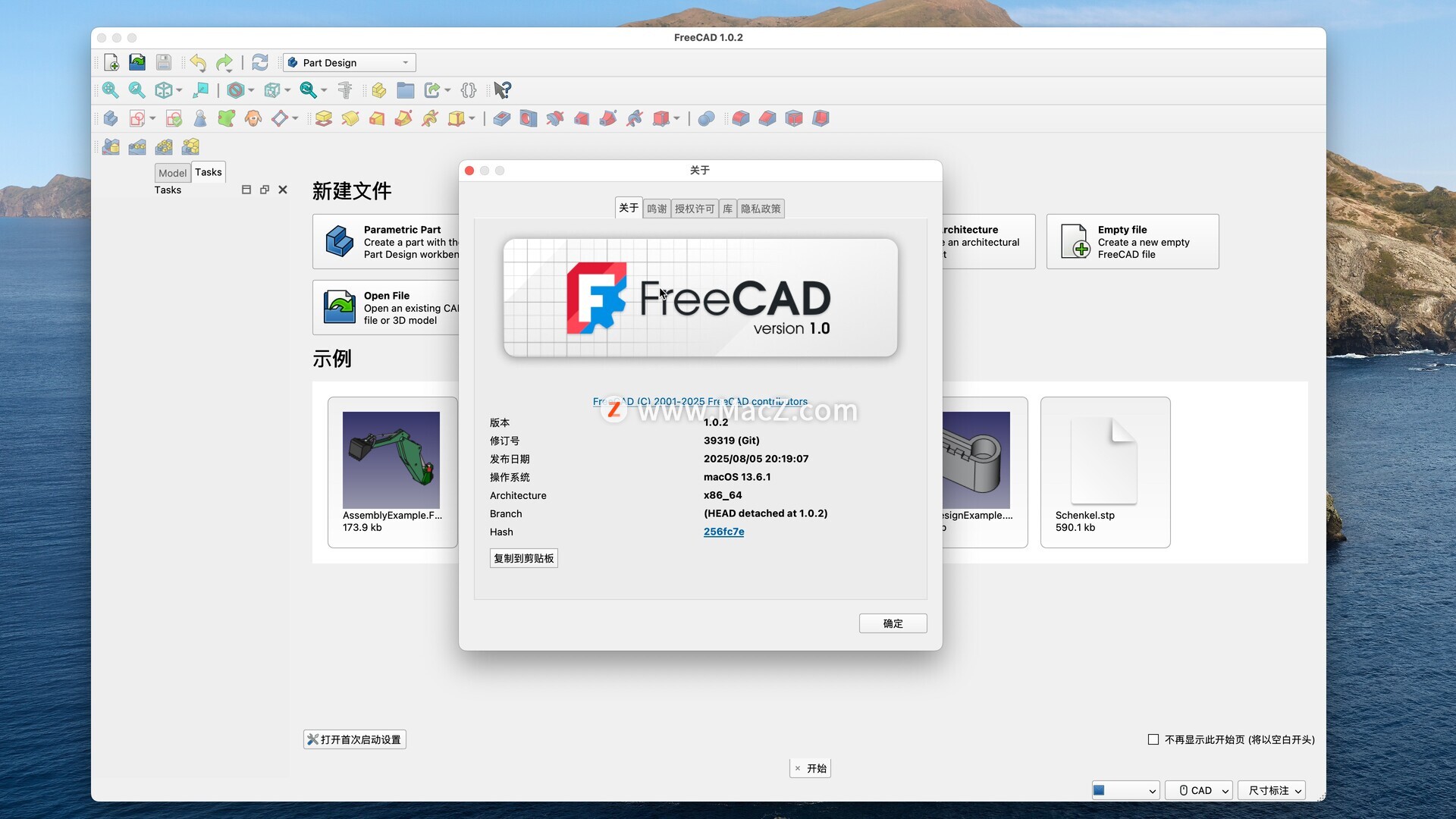Screen dimensions: 1456x819
Task: Open the Part Design workbench dropdown
Action: pos(350,62)
